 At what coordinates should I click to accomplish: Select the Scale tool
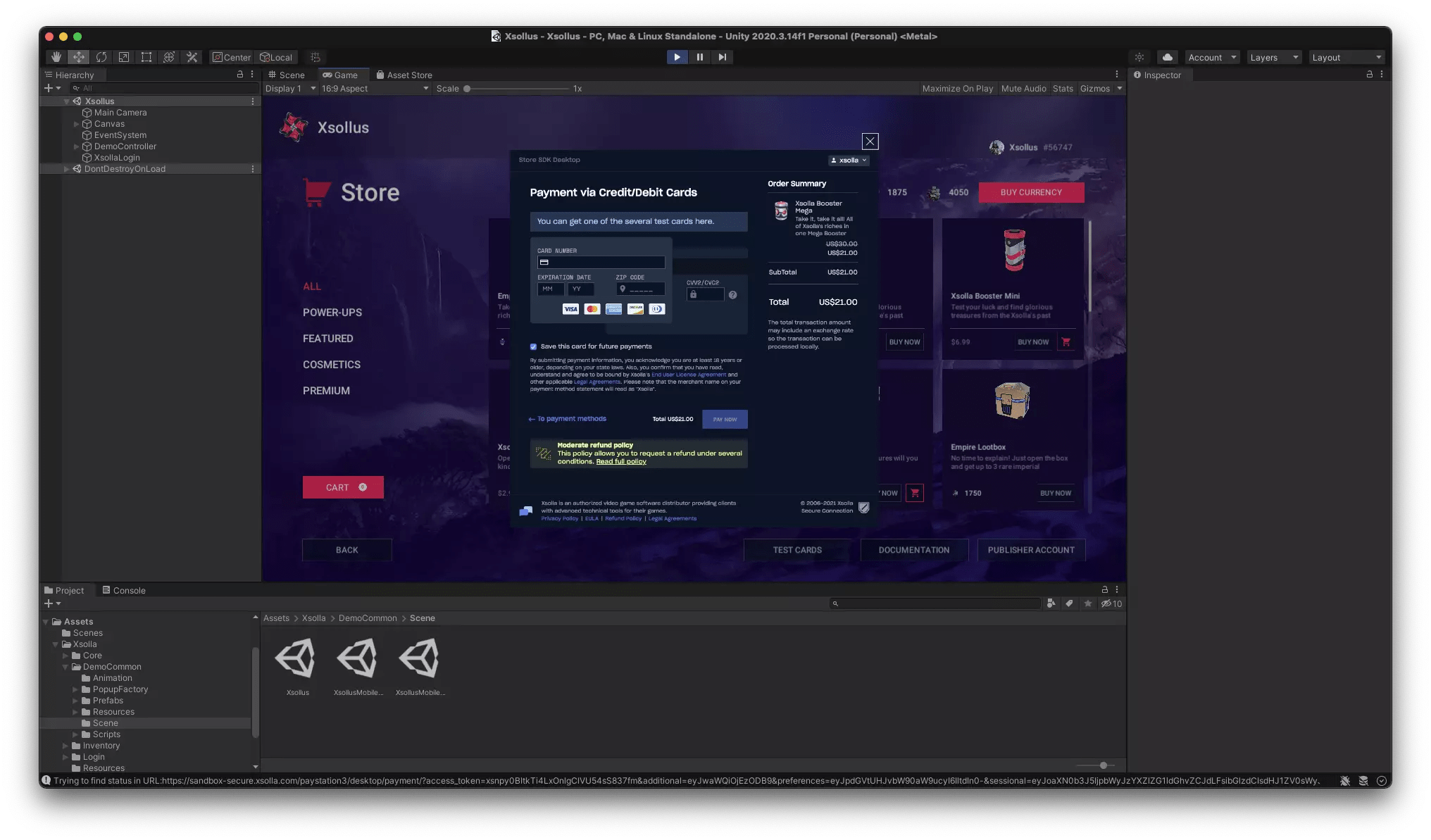124,57
